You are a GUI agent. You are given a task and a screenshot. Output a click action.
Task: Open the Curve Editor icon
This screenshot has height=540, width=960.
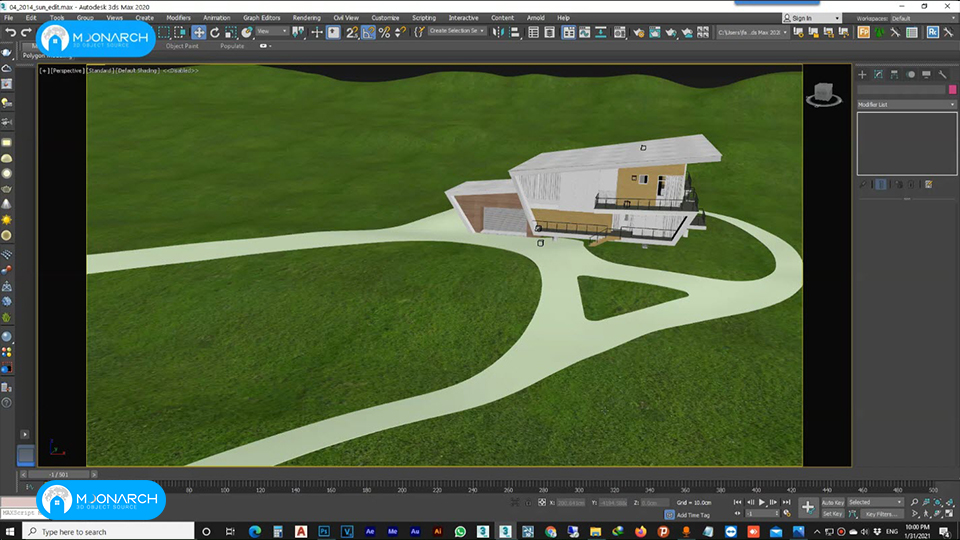pos(585,32)
